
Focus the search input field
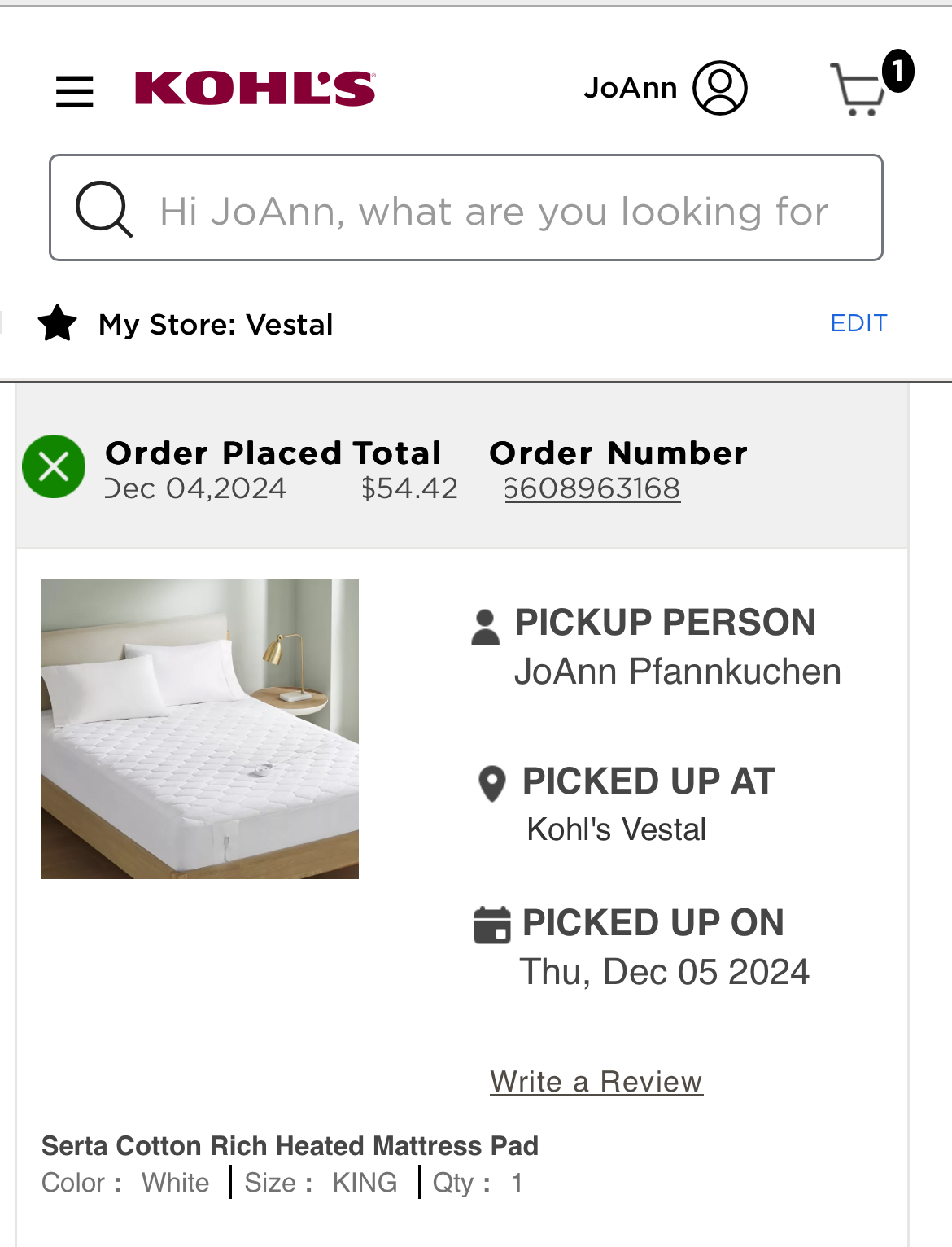point(466,208)
